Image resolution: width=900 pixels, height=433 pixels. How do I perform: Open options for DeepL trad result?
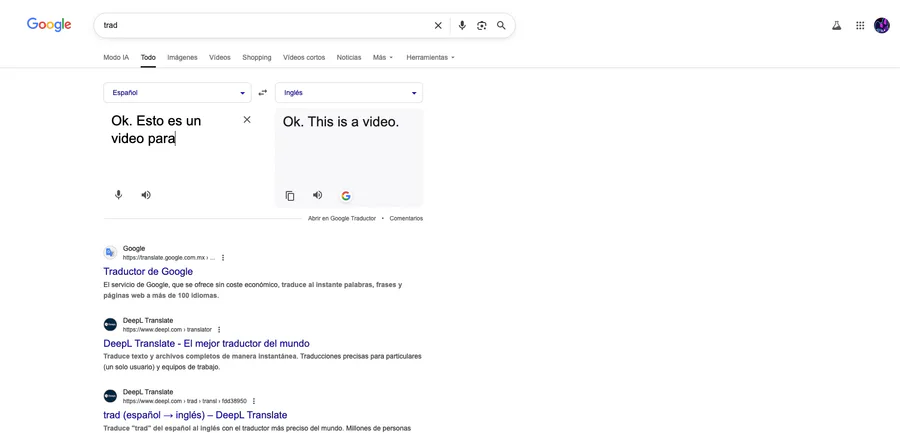tap(254, 401)
